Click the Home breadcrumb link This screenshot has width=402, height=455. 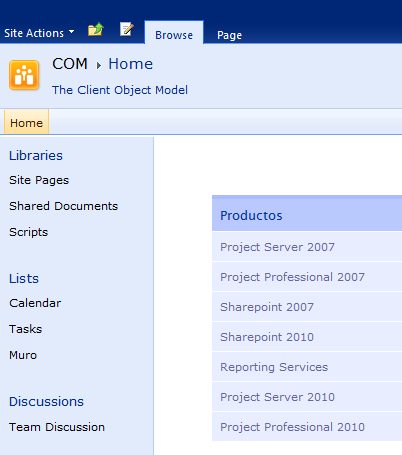131,64
